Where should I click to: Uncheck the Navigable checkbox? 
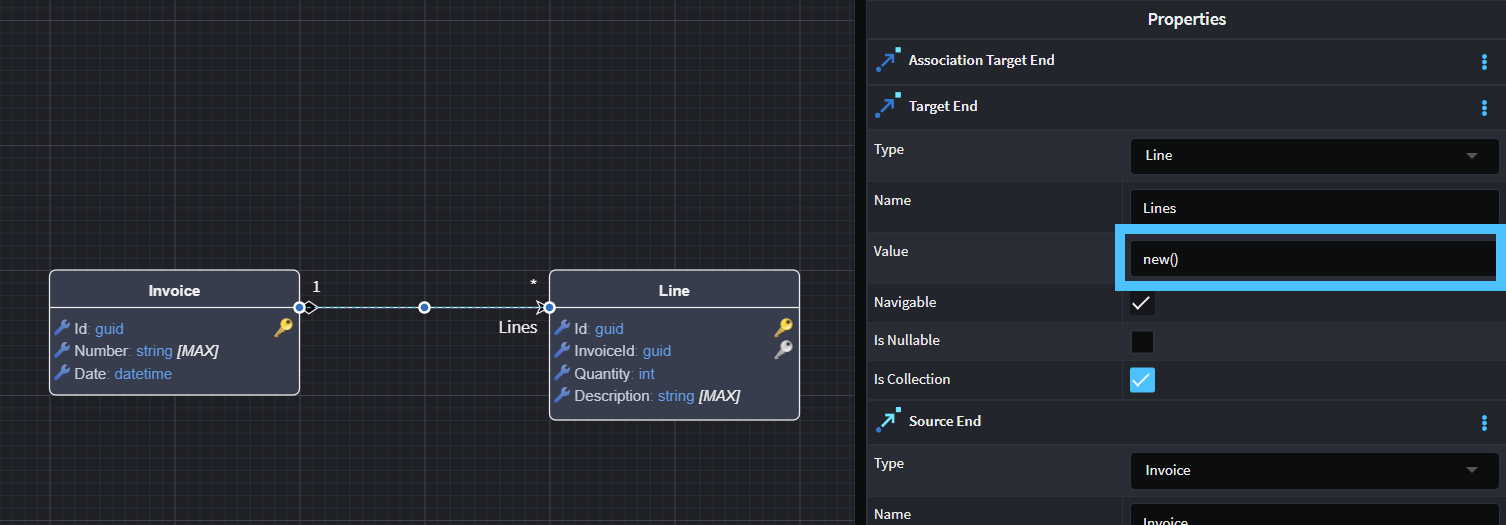pos(1142,303)
